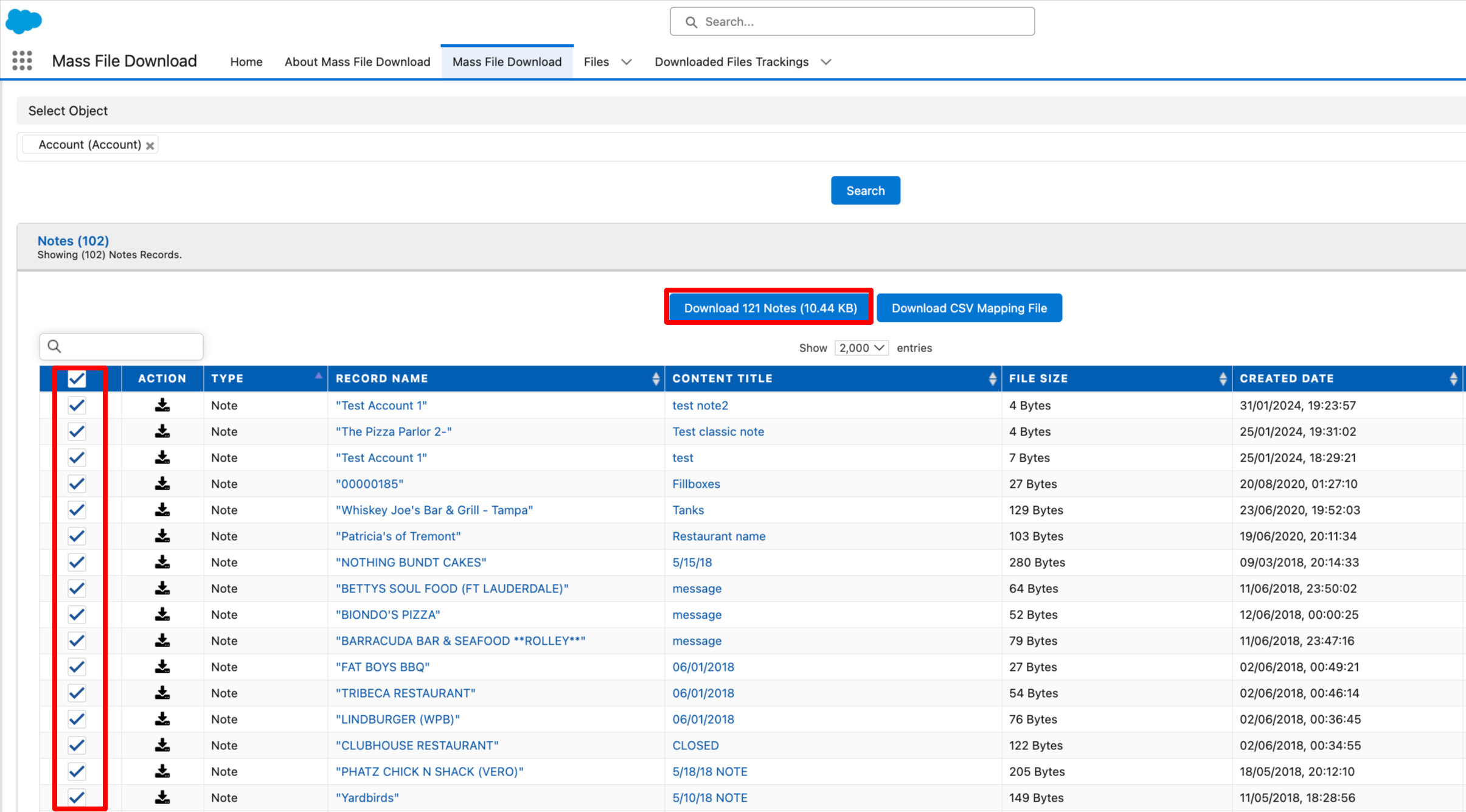This screenshot has height=812, width=1466.
Task: Click the table filter search field
Action: [x=122, y=347]
